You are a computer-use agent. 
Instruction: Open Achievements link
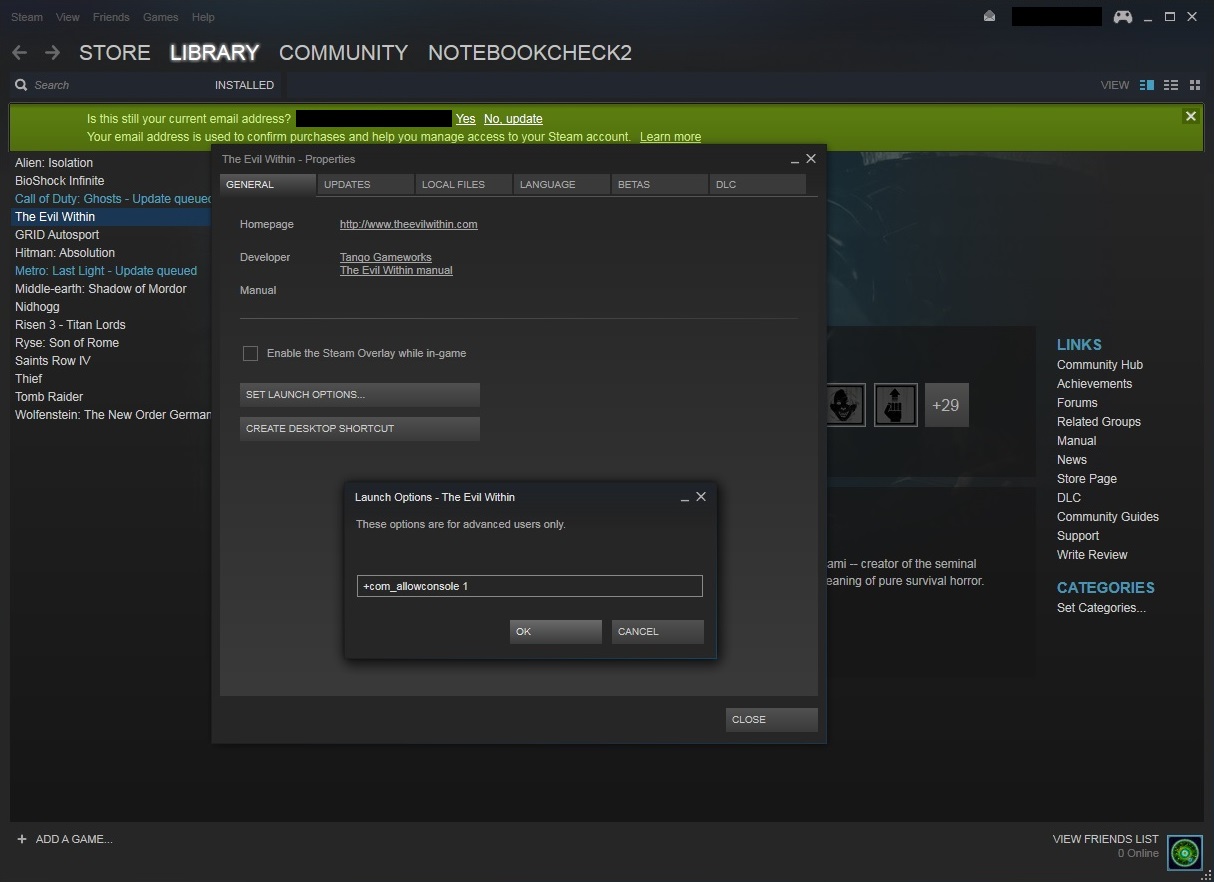[x=1095, y=384]
